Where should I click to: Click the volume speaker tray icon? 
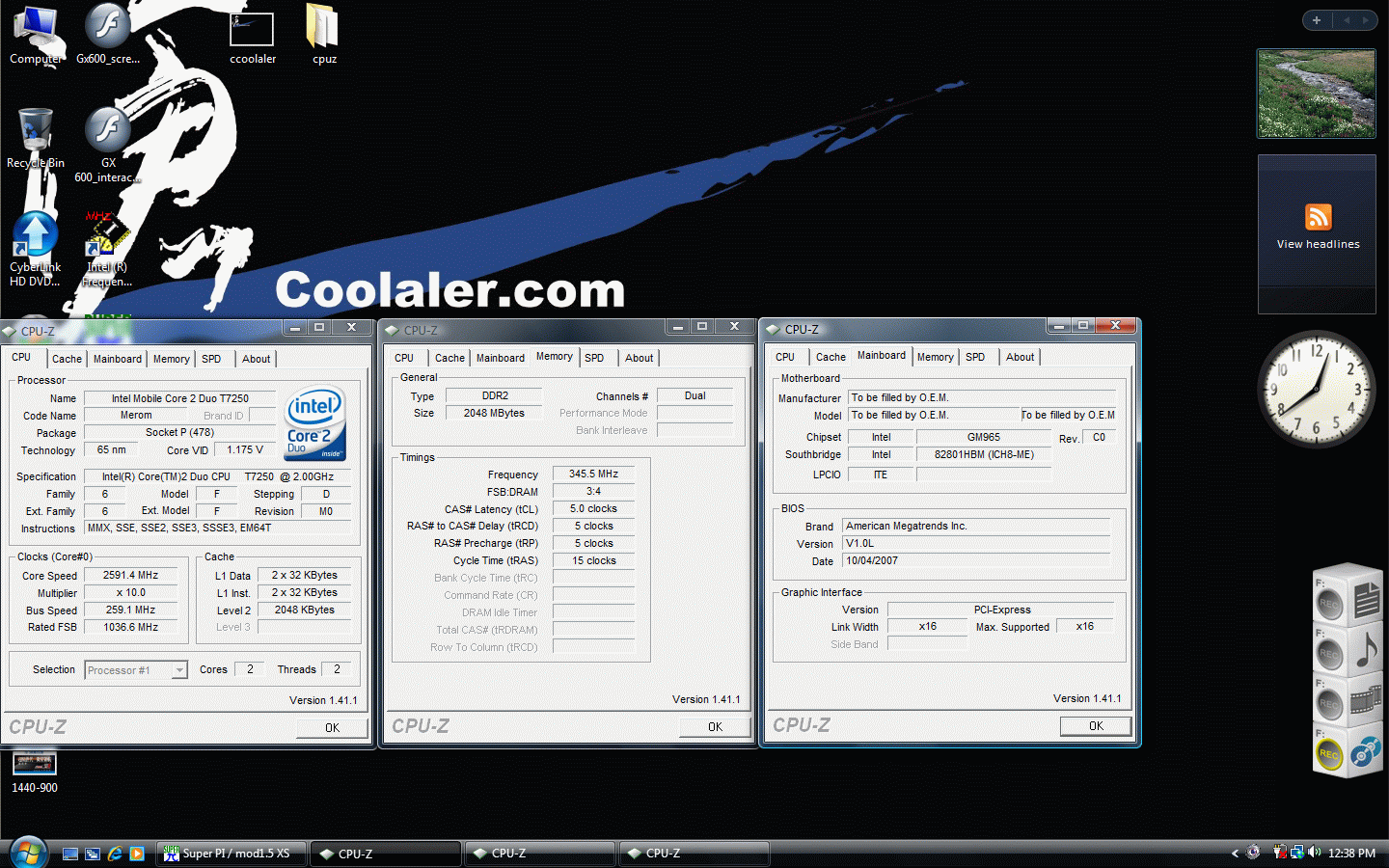(x=1314, y=853)
